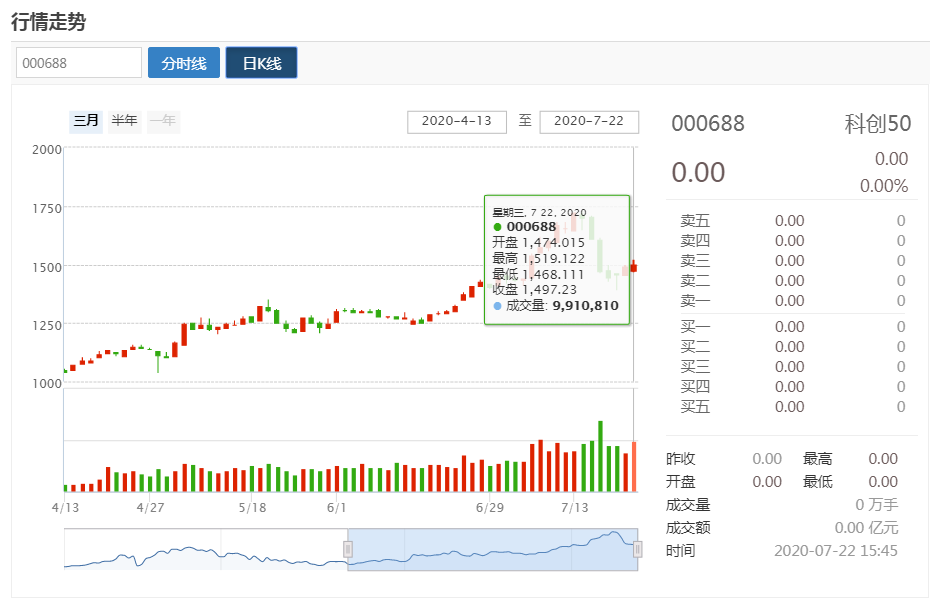Select the 三月 time range option
The image size is (933, 600).
[x=86, y=121]
